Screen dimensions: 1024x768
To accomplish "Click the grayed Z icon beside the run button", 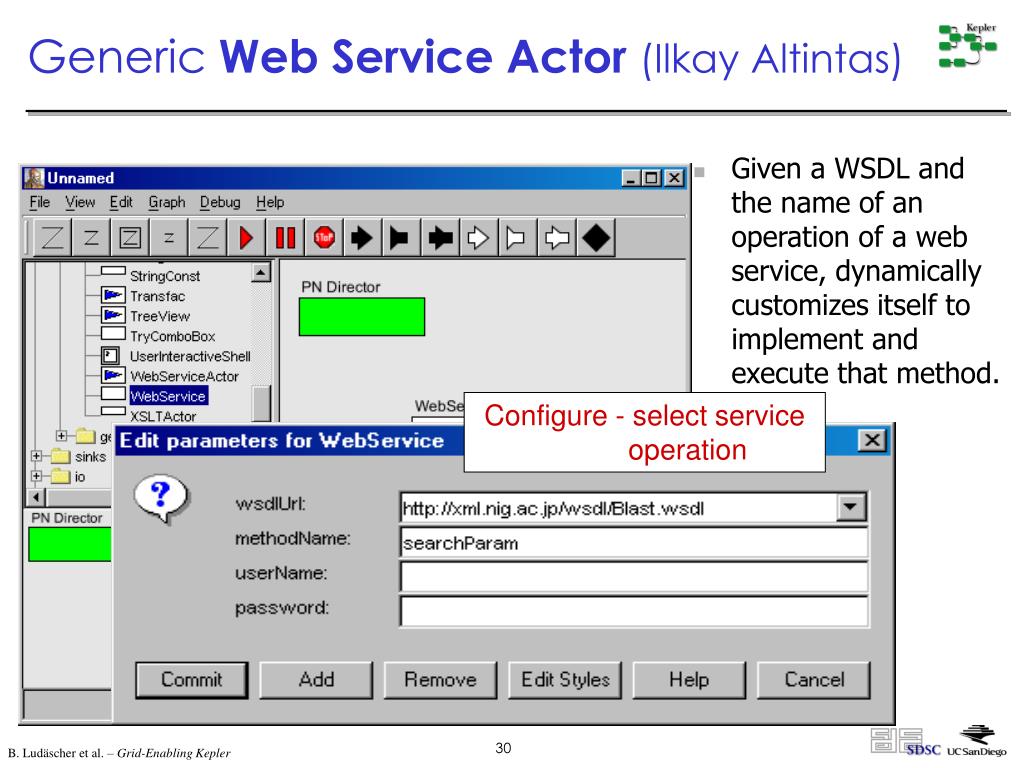I will pos(207,238).
